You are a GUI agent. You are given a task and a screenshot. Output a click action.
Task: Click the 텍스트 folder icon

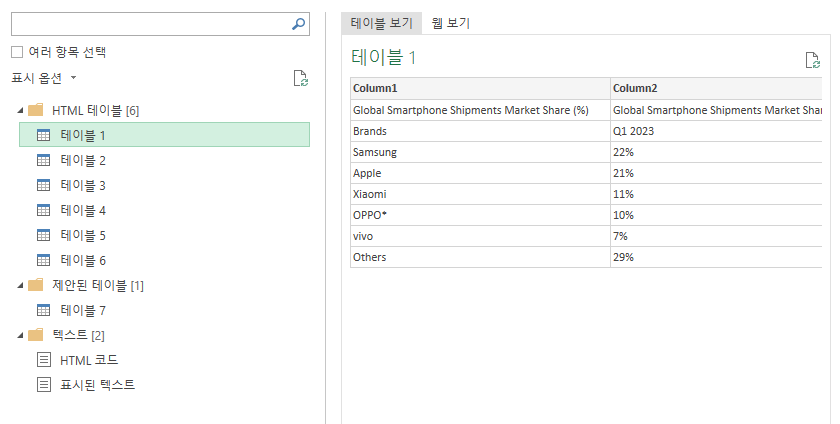[x=35, y=334]
